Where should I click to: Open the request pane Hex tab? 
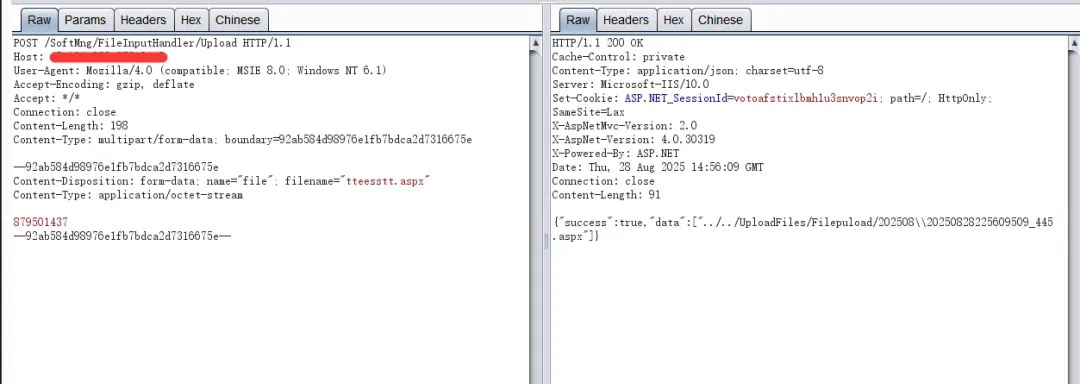(x=191, y=20)
